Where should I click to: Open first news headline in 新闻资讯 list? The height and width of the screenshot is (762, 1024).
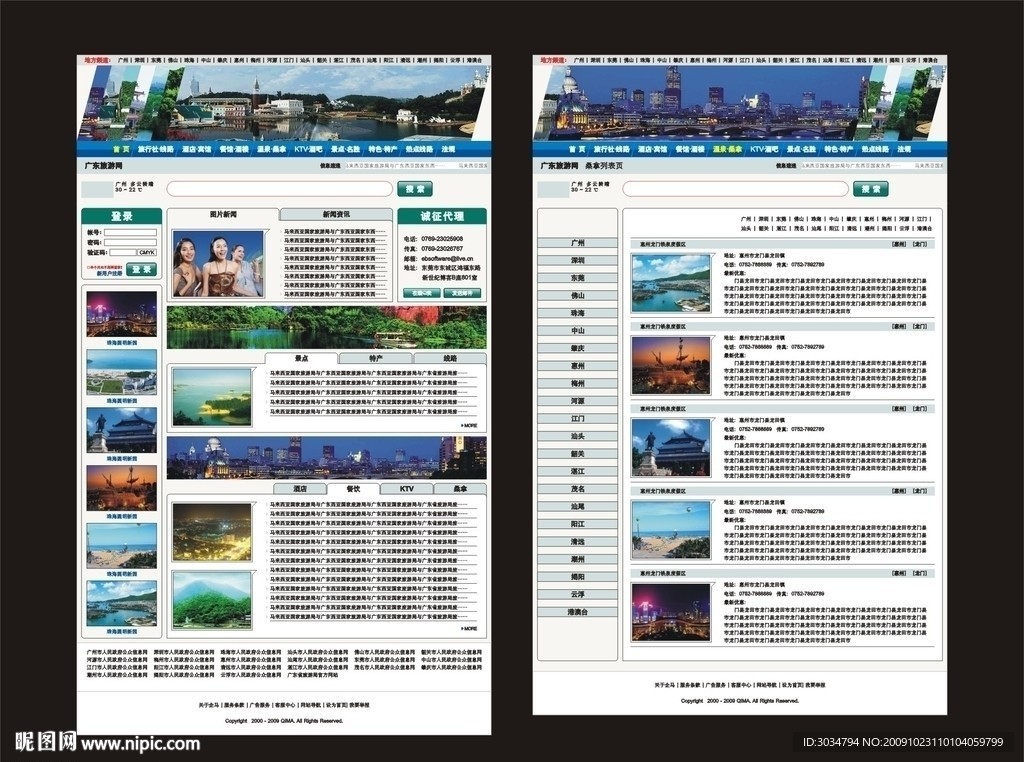[334, 232]
